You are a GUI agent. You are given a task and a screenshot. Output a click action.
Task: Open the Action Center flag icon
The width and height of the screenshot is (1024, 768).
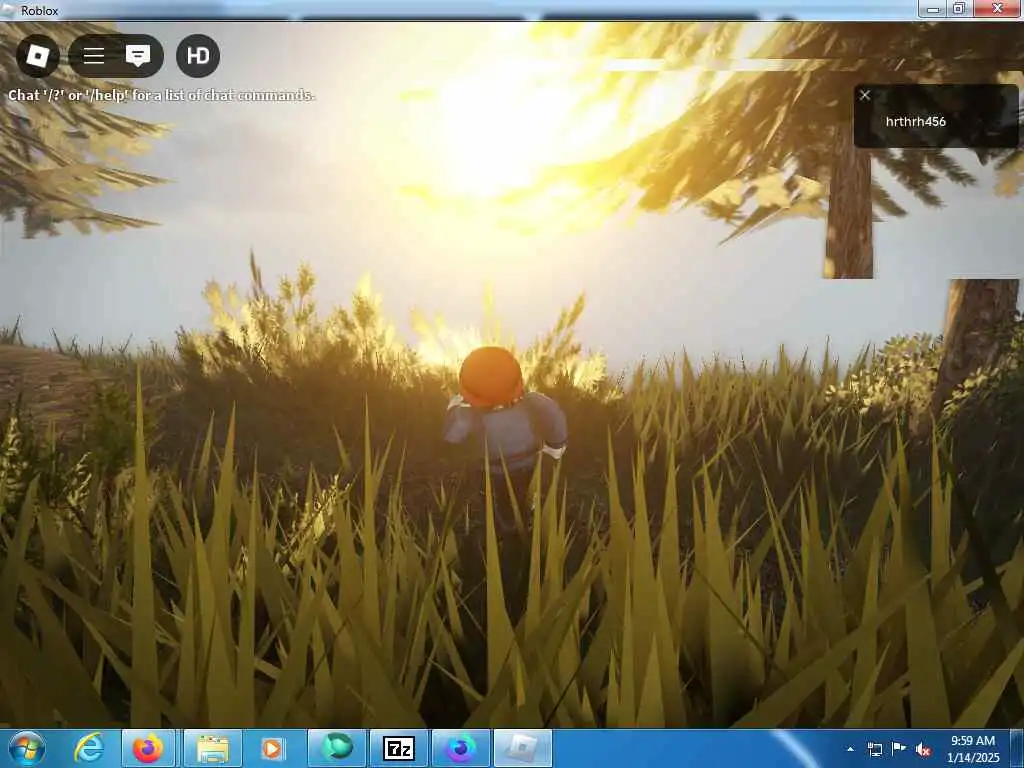click(x=899, y=749)
